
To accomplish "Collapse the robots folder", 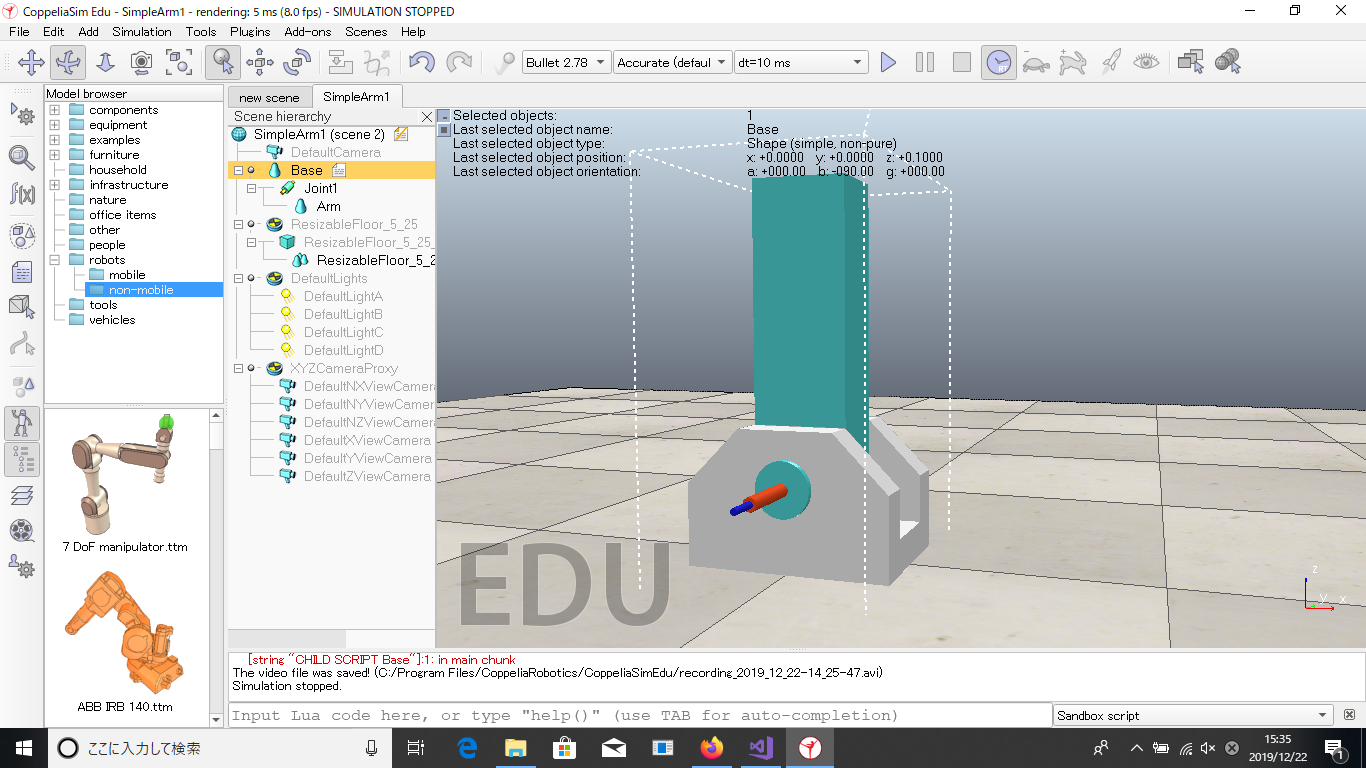I will pyautogui.click(x=54, y=260).
